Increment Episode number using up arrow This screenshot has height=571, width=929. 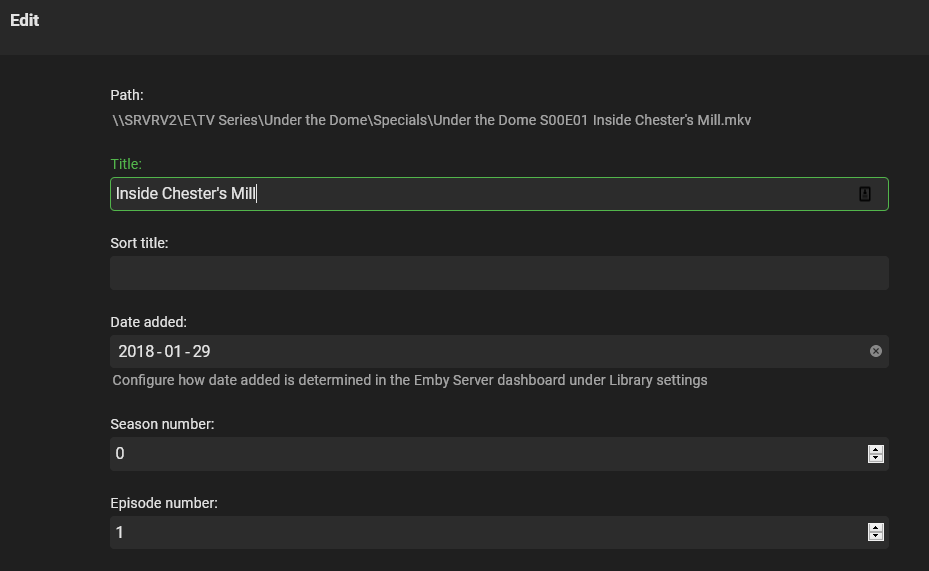[x=876, y=528]
